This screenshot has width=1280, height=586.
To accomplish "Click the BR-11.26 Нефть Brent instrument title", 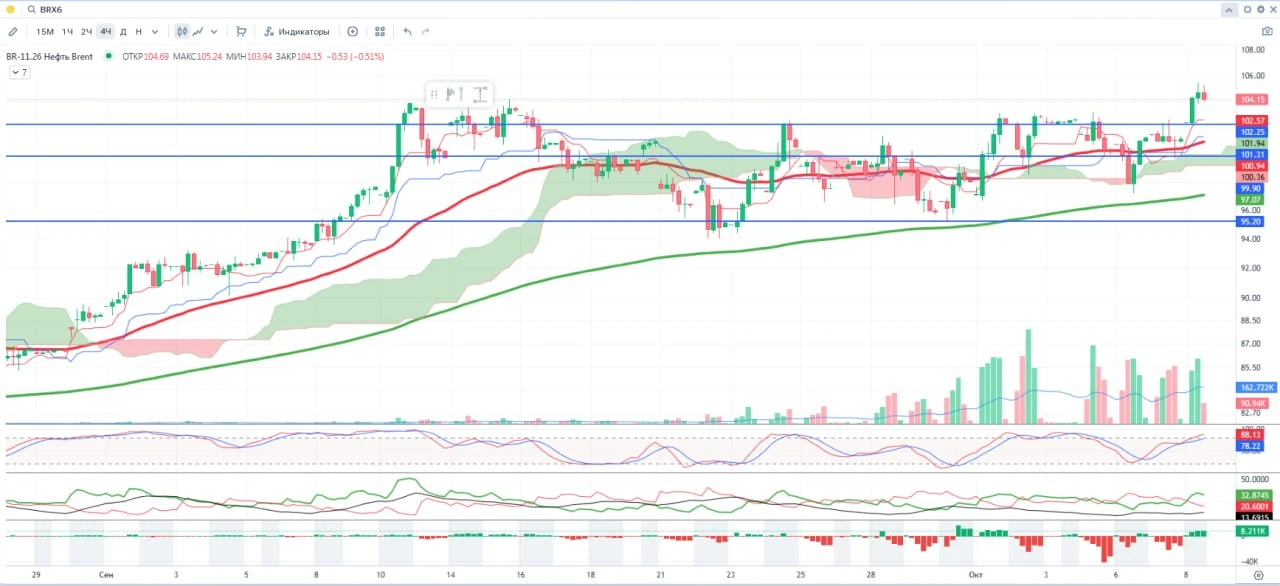I will click(x=49, y=56).
